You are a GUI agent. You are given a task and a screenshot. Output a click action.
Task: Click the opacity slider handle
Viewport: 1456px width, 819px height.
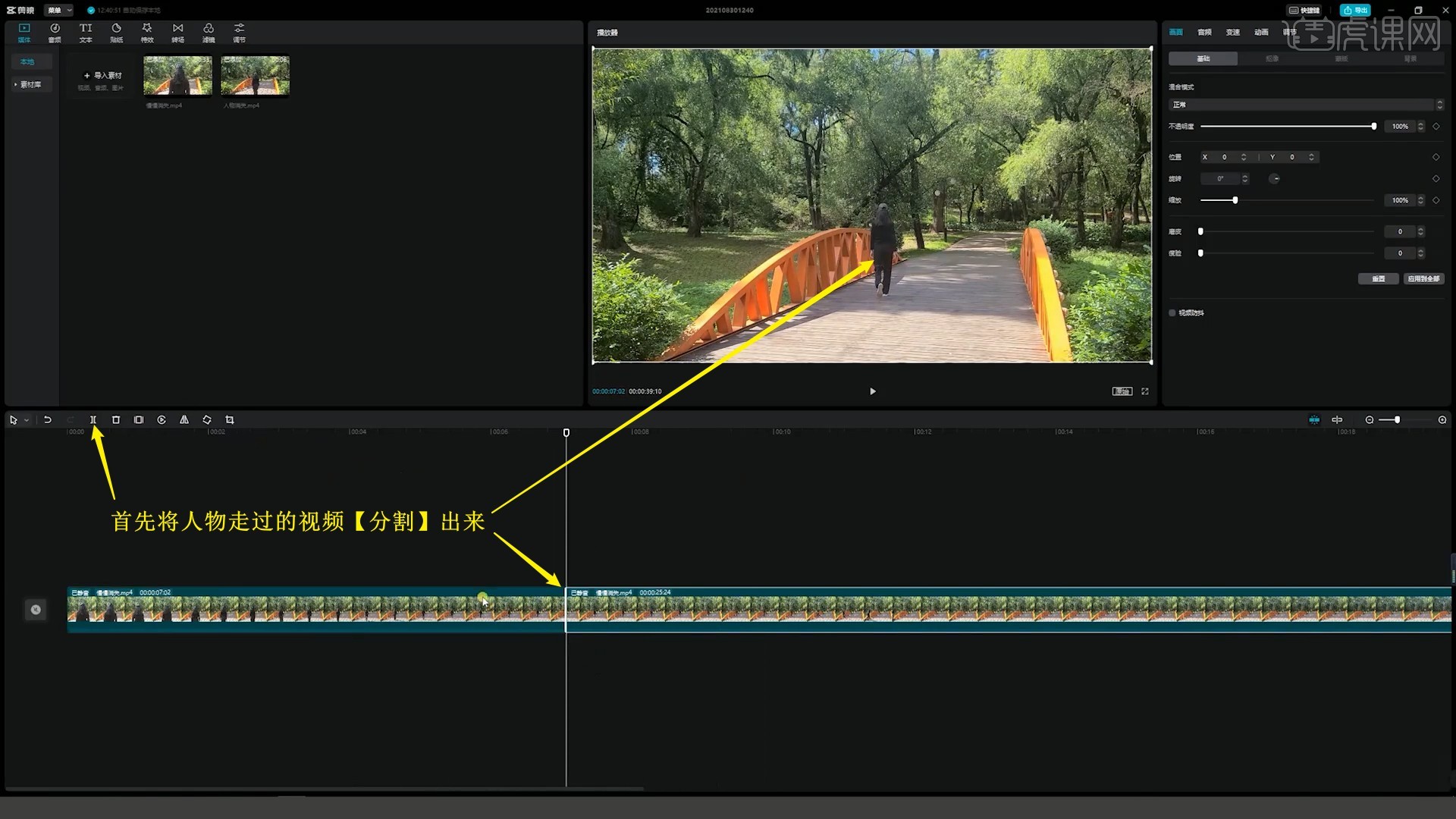click(x=1373, y=127)
